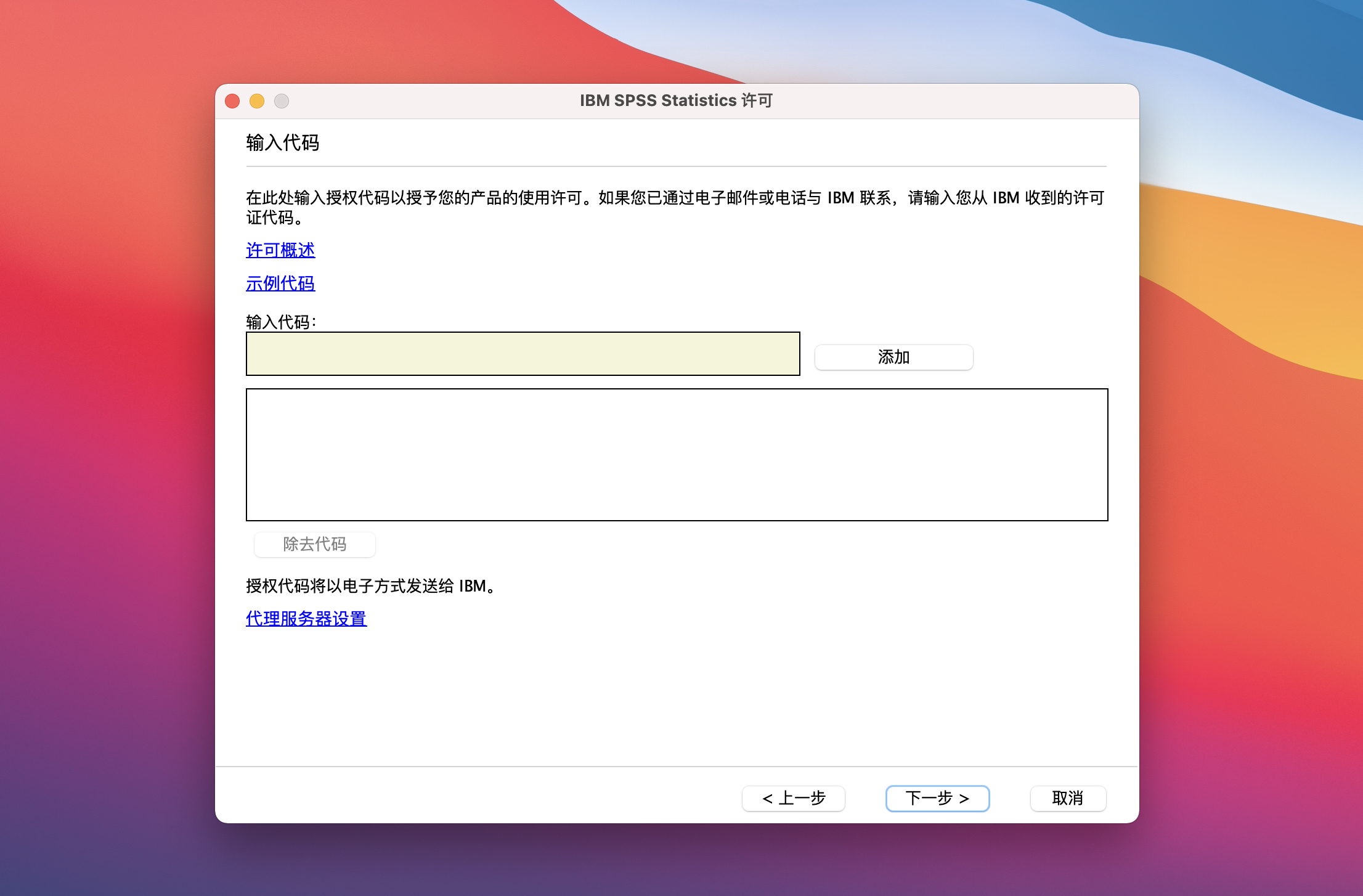Cancel the wizard with 取消 button
Viewport: 1363px width, 896px height.
pos(1068,799)
